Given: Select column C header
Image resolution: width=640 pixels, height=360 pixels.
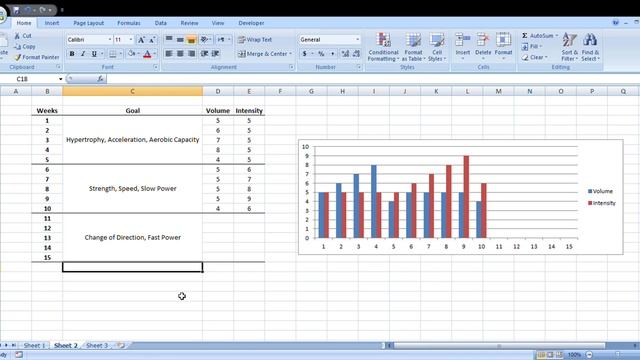Looking at the screenshot, I should [132, 91].
